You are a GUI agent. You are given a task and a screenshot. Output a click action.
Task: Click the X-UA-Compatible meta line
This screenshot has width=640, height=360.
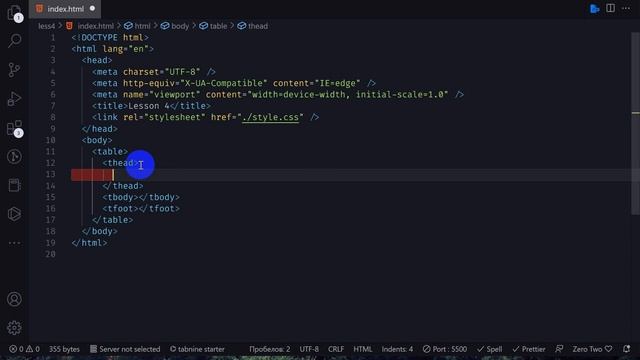point(233,83)
